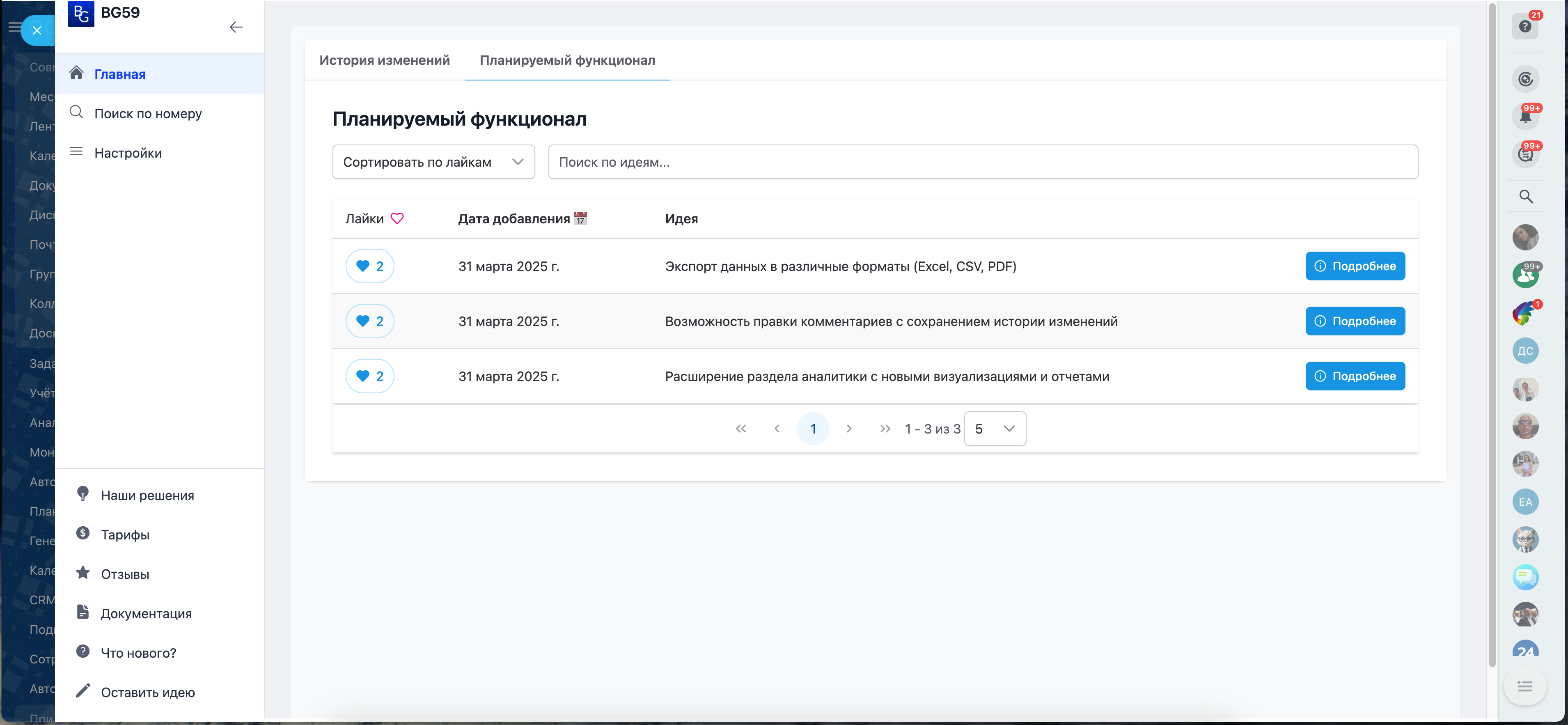Open the Наши решения lightbulb item
1568x725 pixels.
click(x=147, y=495)
